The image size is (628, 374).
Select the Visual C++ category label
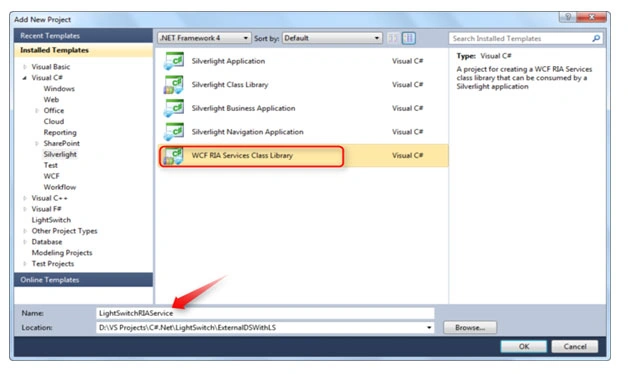coord(50,198)
